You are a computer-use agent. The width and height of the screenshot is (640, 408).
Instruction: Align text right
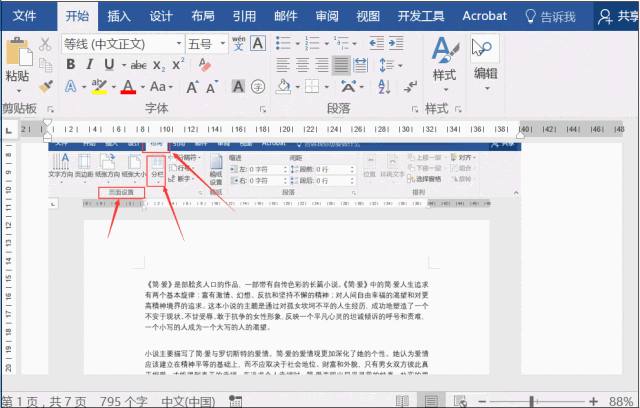pyautogui.click(x=322, y=65)
